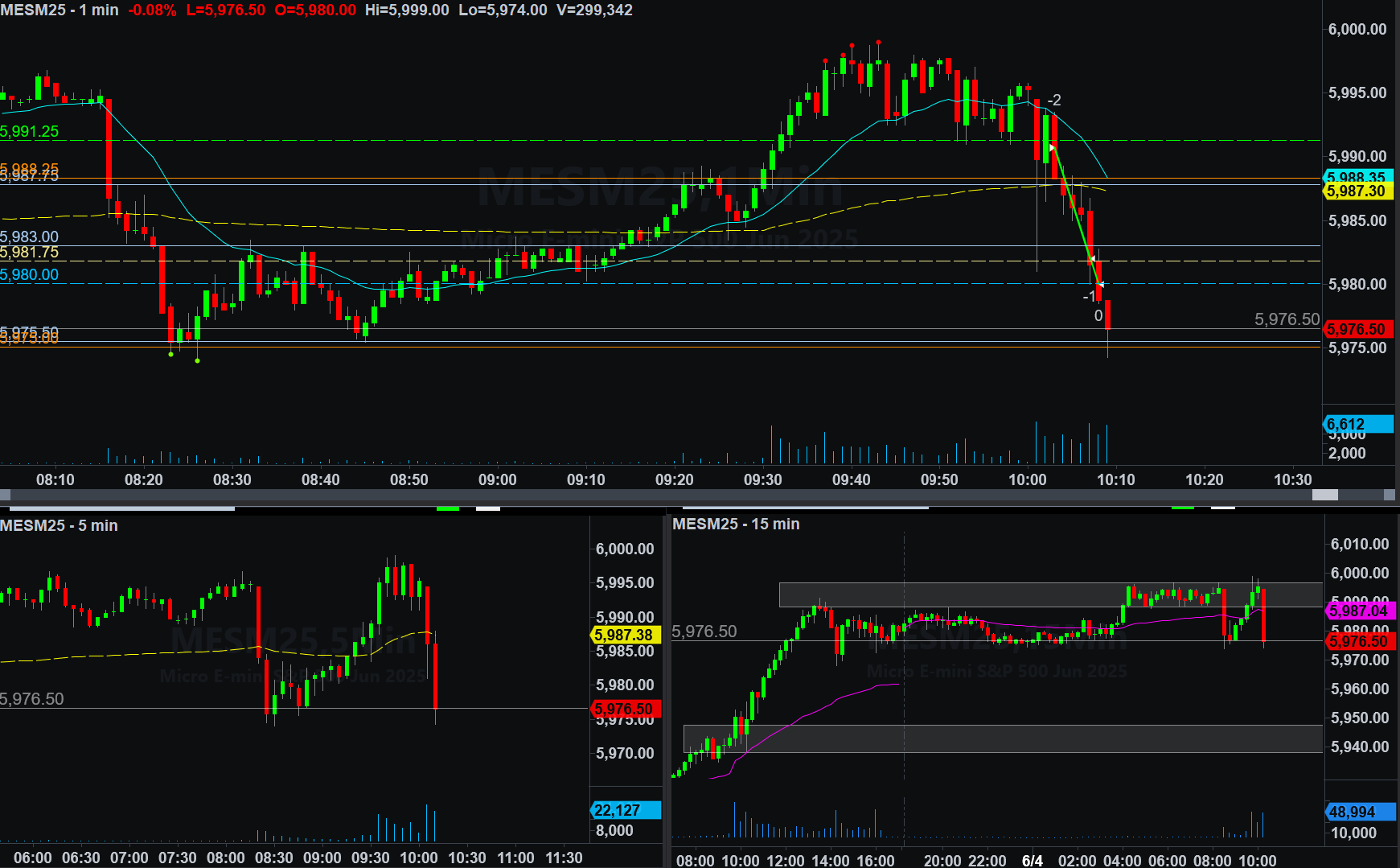Select the MESM25 - 15 min chart title
Image resolution: width=1400 pixels, height=868 pixels.
736,524
